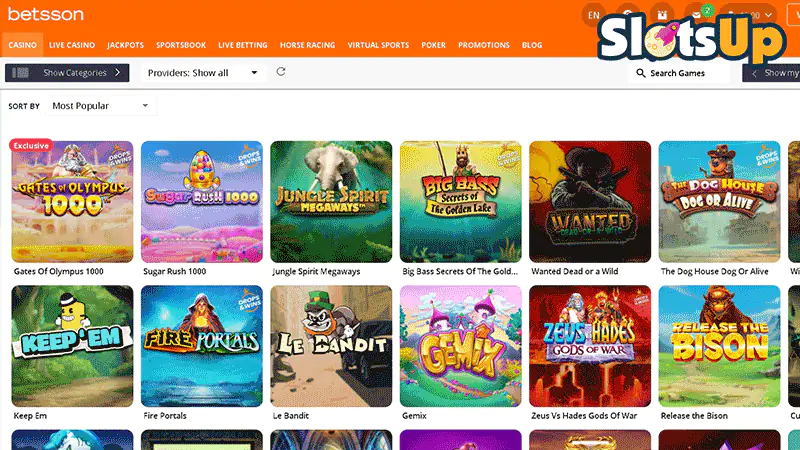Open Big Bass Secrets of the Golden Lake
800x450 pixels.
coord(461,202)
